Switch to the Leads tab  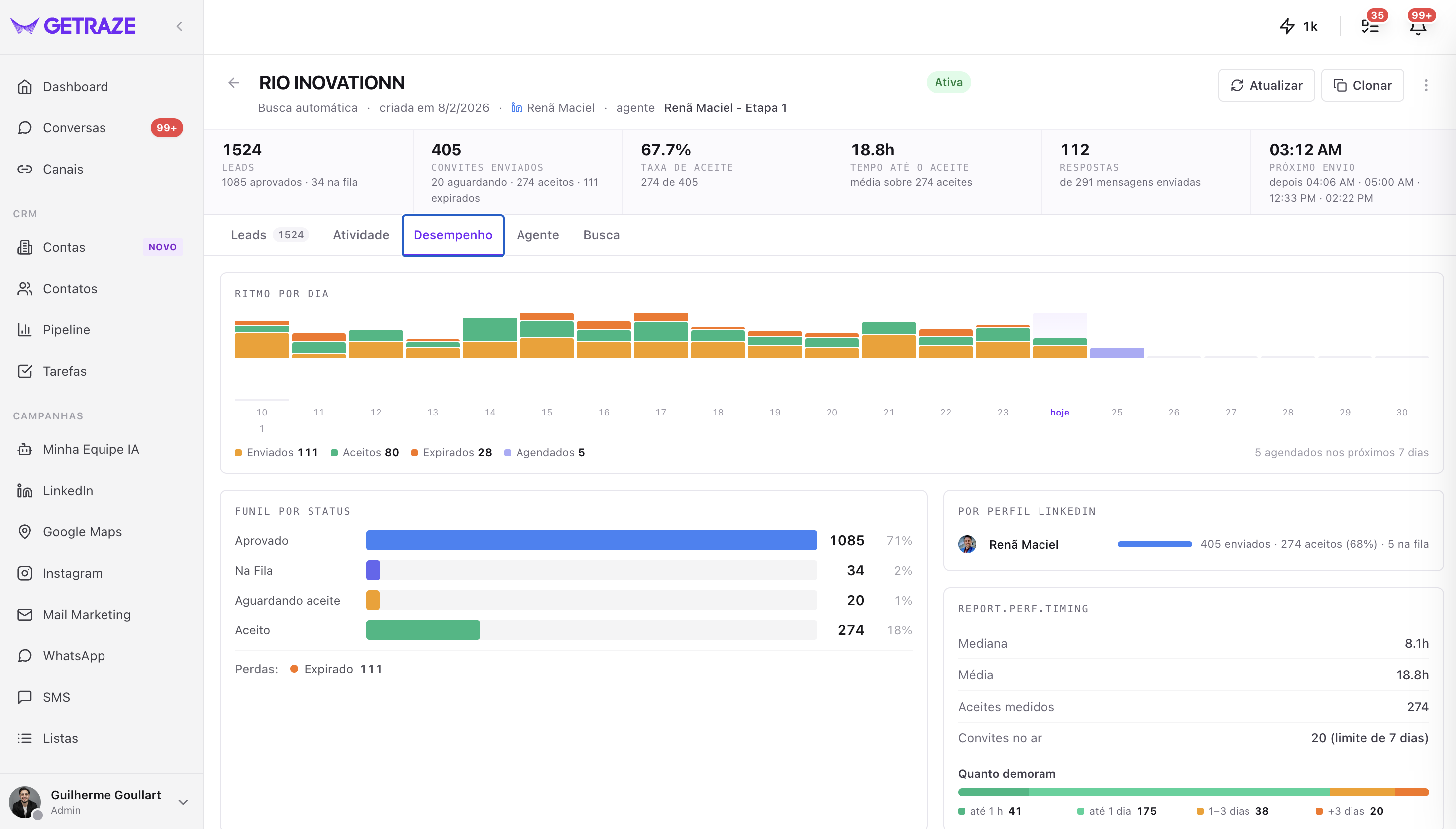(x=270, y=235)
